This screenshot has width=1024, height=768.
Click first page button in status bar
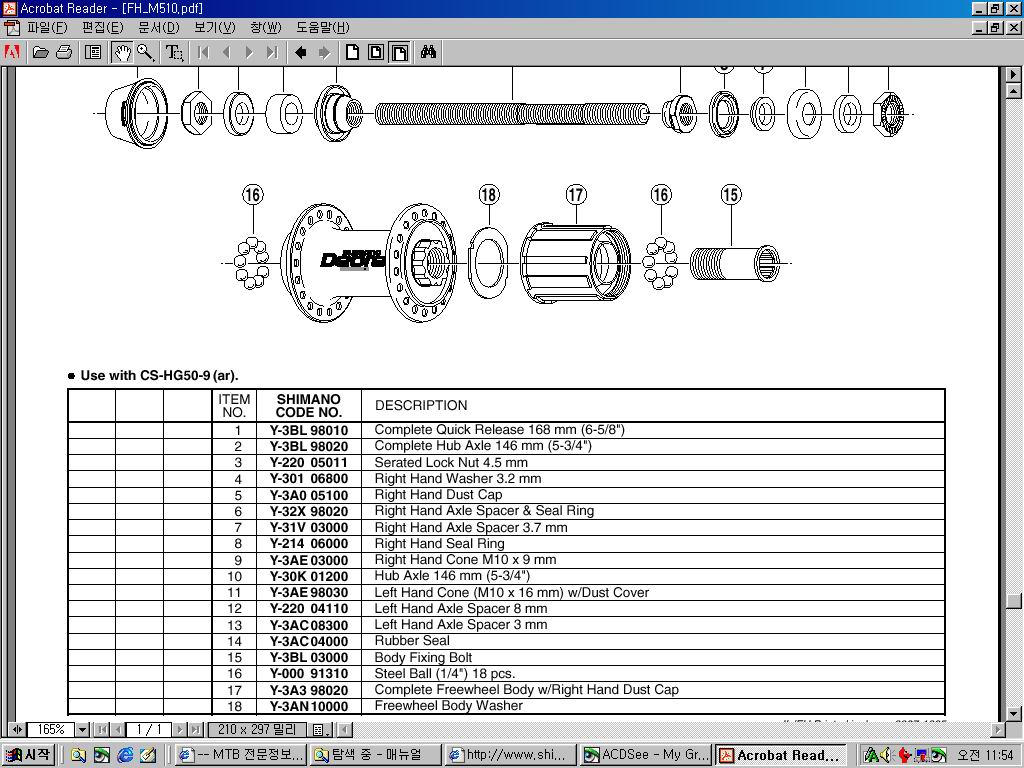tap(101, 729)
